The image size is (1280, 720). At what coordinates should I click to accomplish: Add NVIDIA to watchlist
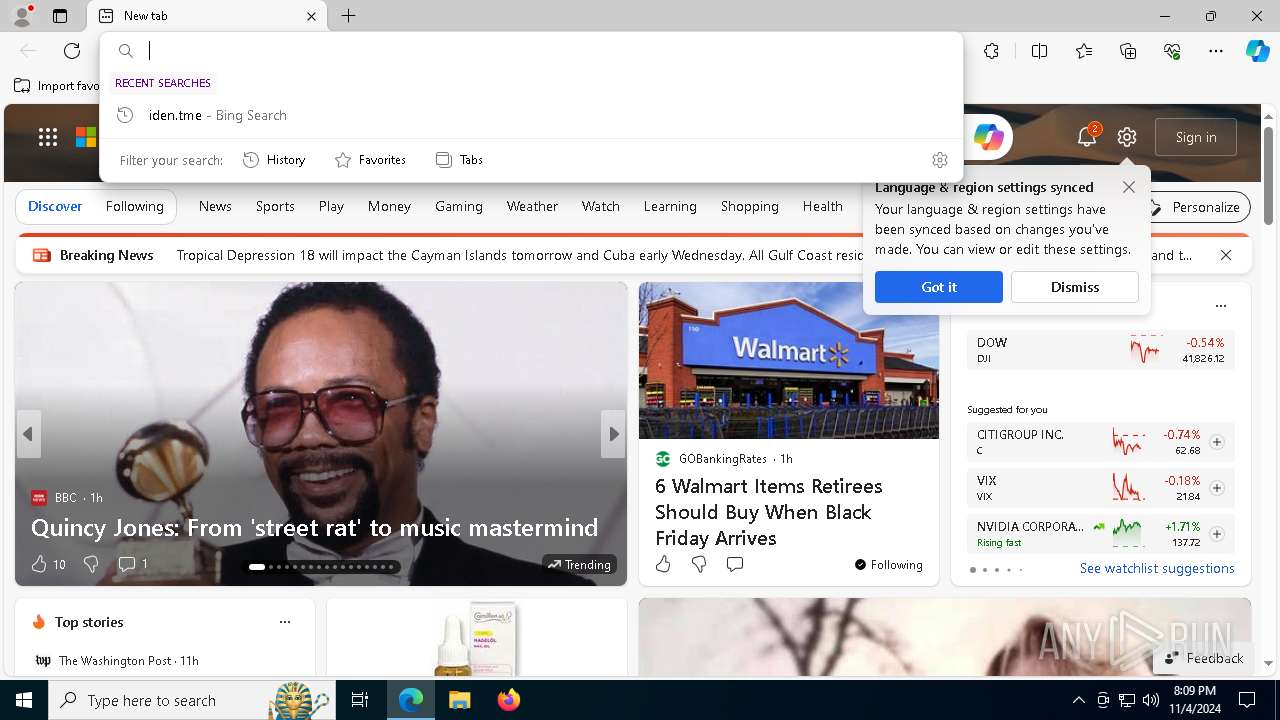coord(1216,534)
